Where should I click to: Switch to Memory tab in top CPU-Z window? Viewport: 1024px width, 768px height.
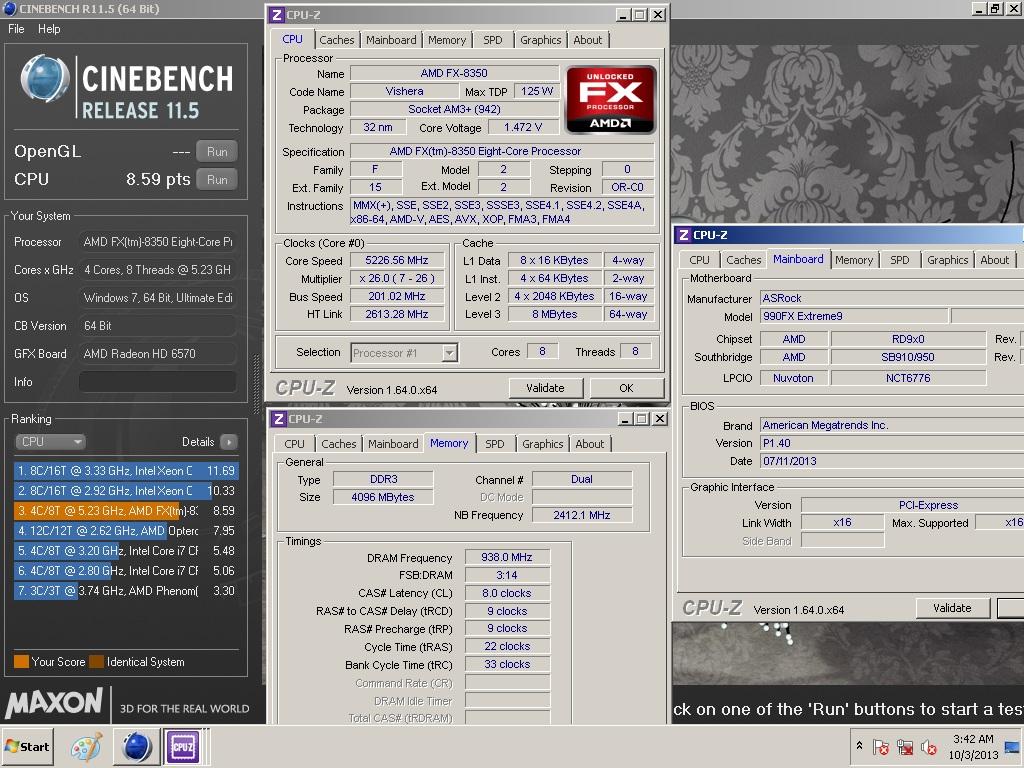click(x=447, y=40)
